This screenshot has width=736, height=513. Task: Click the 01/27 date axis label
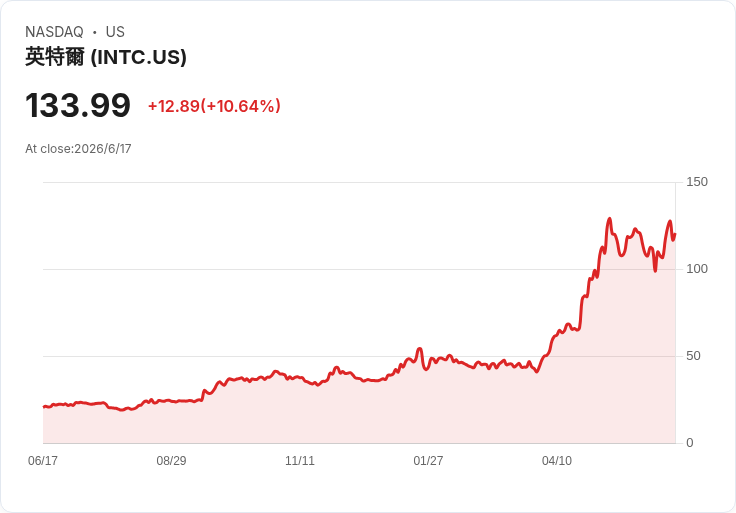coord(428,461)
